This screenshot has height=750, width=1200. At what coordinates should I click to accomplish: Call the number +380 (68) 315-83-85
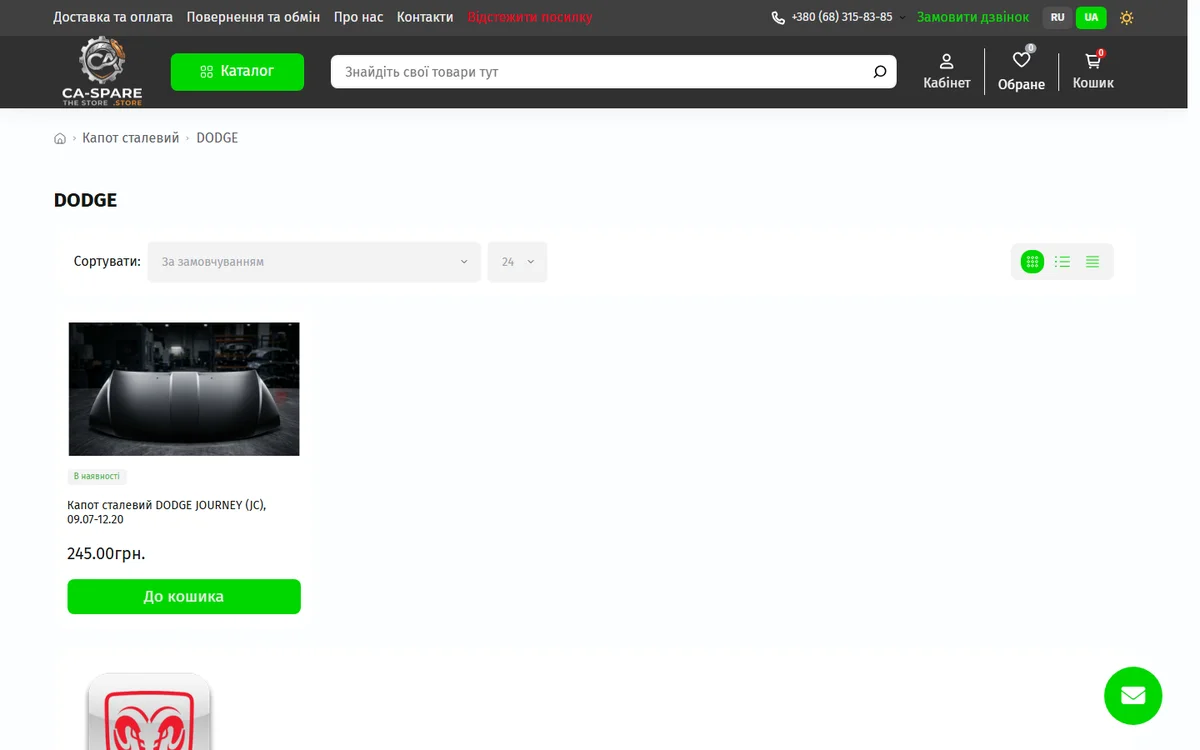coord(842,17)
